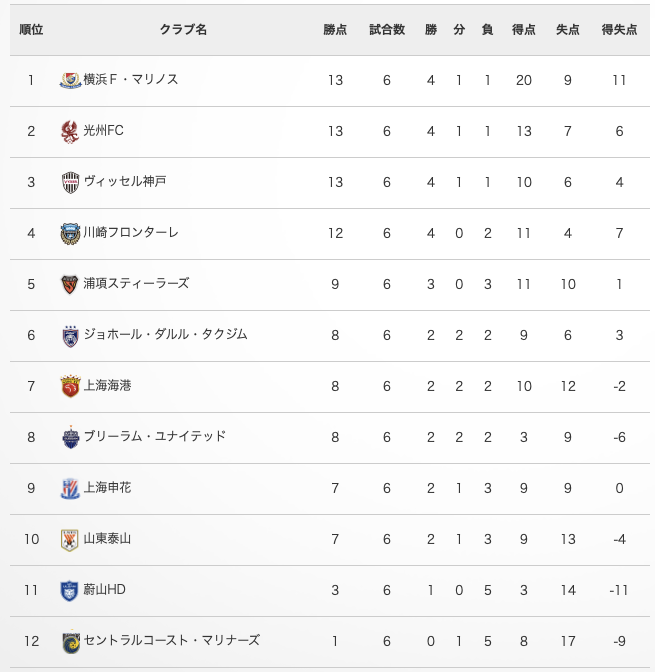Click the Ulsan HD (蔚山HD) crest
The height and width of the screenshot is (672, 655).
(70, 590)
